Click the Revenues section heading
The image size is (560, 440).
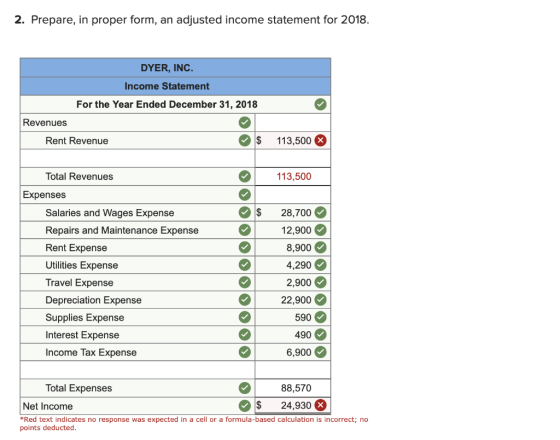tap(45, 122)
